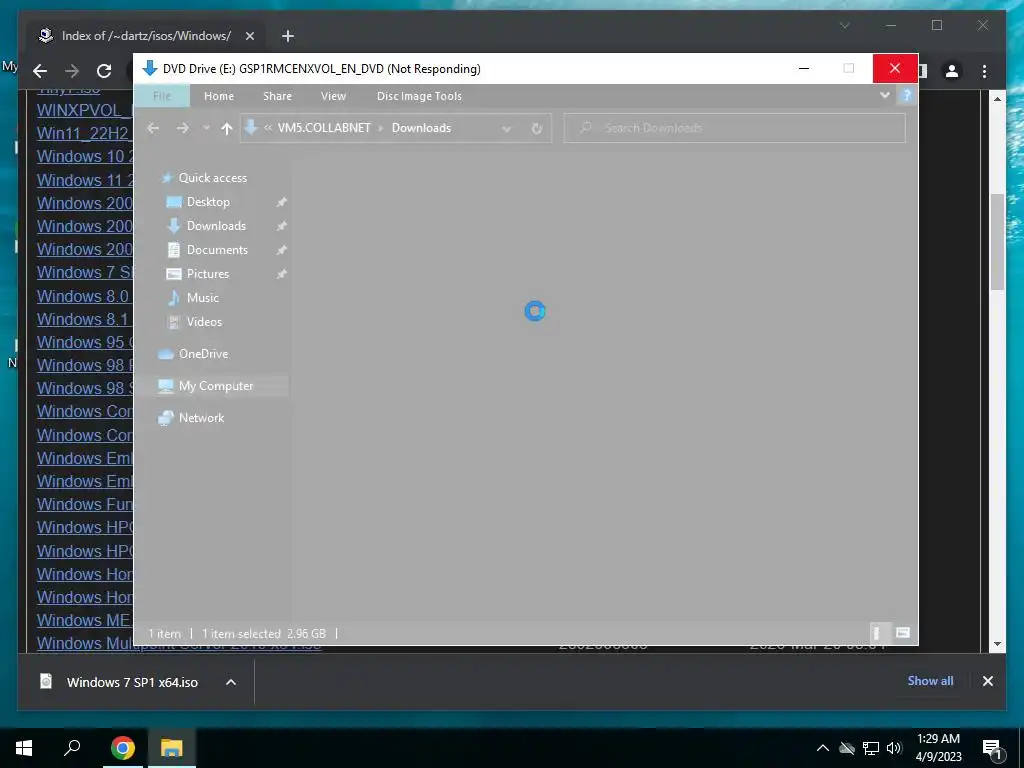The height and width of the screenshot is (768, 1024).
Task: Click the pin icon next to Pictures
Action: pyautogui.click(x=281, y=274)
